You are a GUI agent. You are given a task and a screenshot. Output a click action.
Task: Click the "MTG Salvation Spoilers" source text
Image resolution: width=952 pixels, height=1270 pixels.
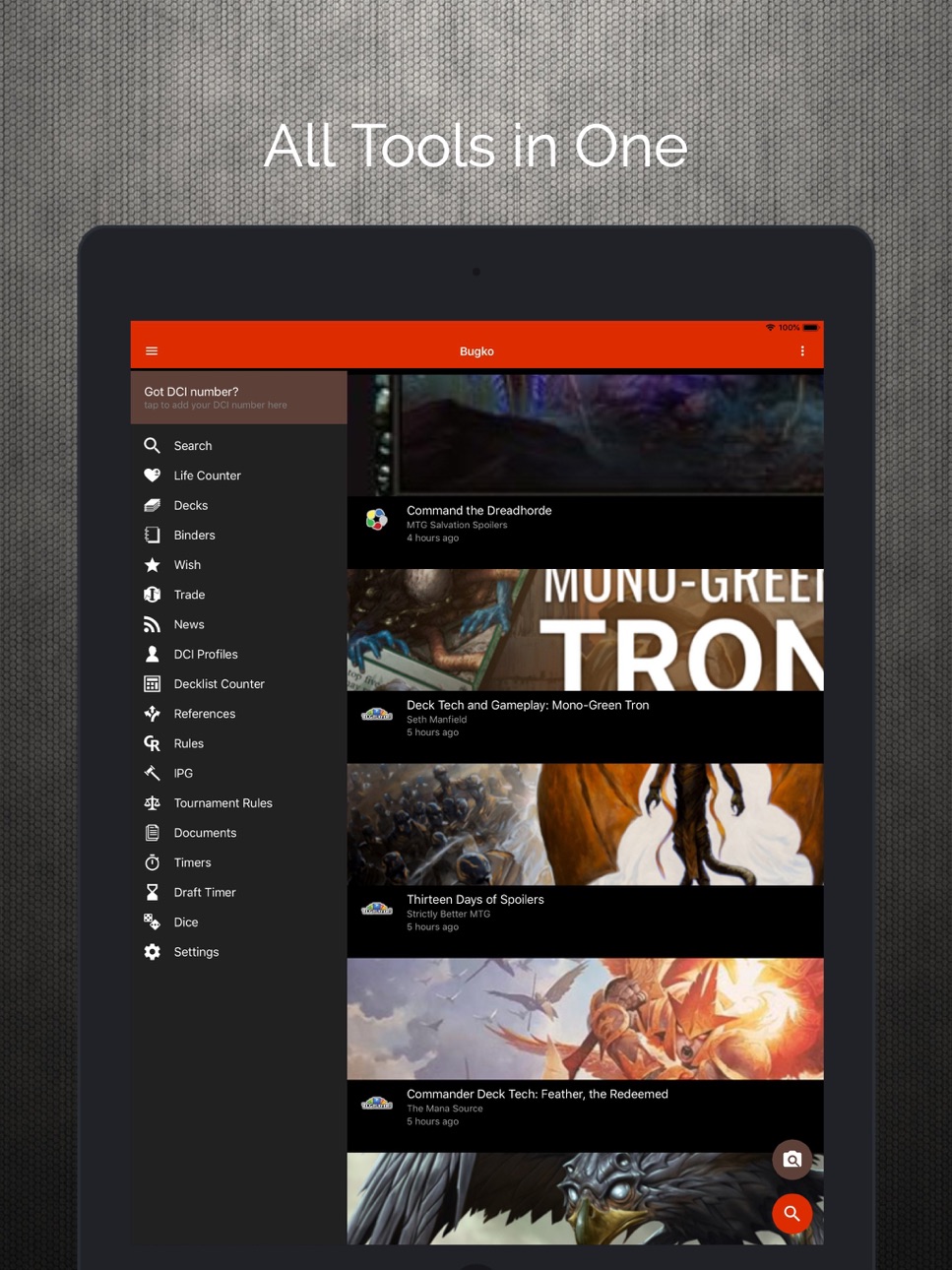tap(457, 525)
